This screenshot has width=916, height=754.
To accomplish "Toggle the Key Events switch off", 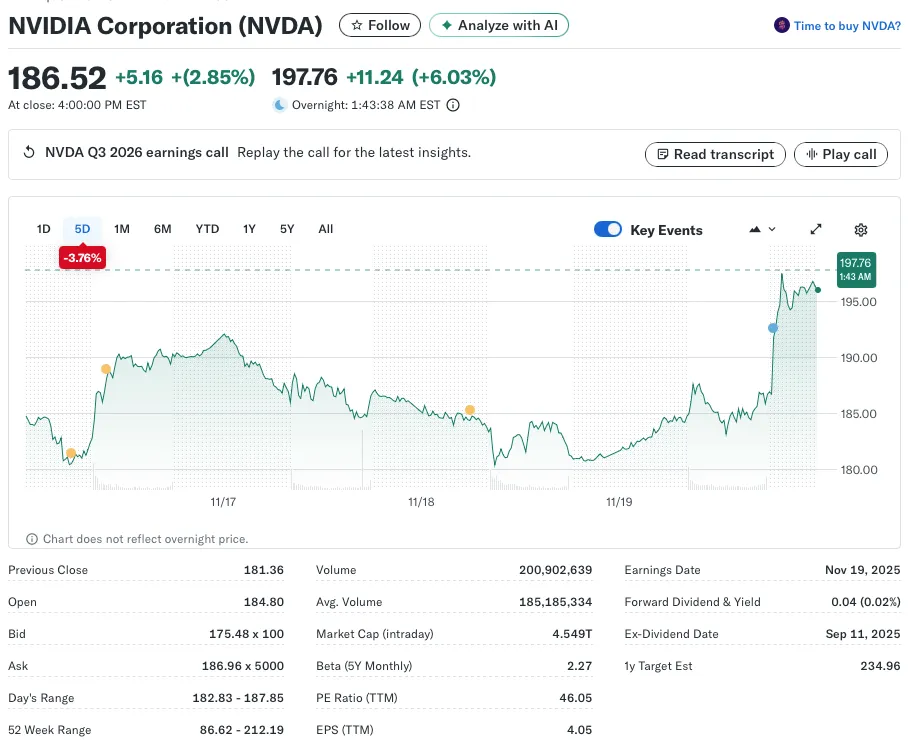I will pyautogui.click(x=608, y=229).
